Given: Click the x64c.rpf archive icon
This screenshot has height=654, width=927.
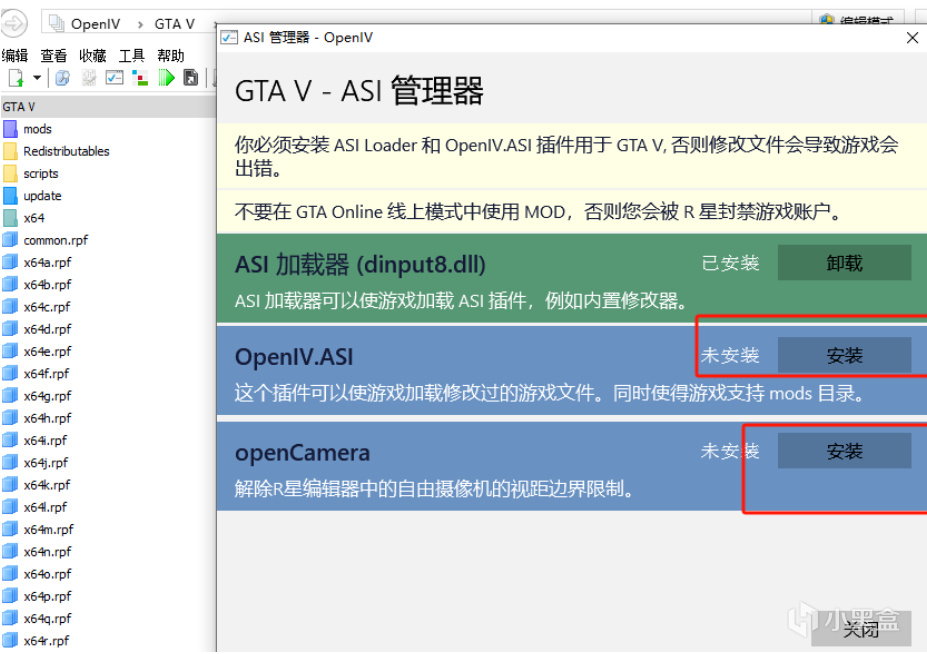Looking at the screenshot, I should tap(10, 307).
